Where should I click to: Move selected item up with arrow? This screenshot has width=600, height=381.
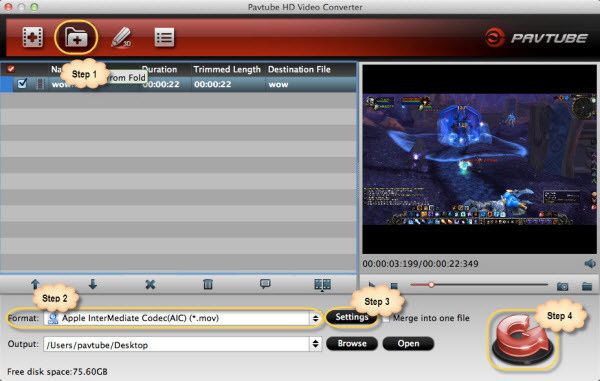click(x=35, y=284)
